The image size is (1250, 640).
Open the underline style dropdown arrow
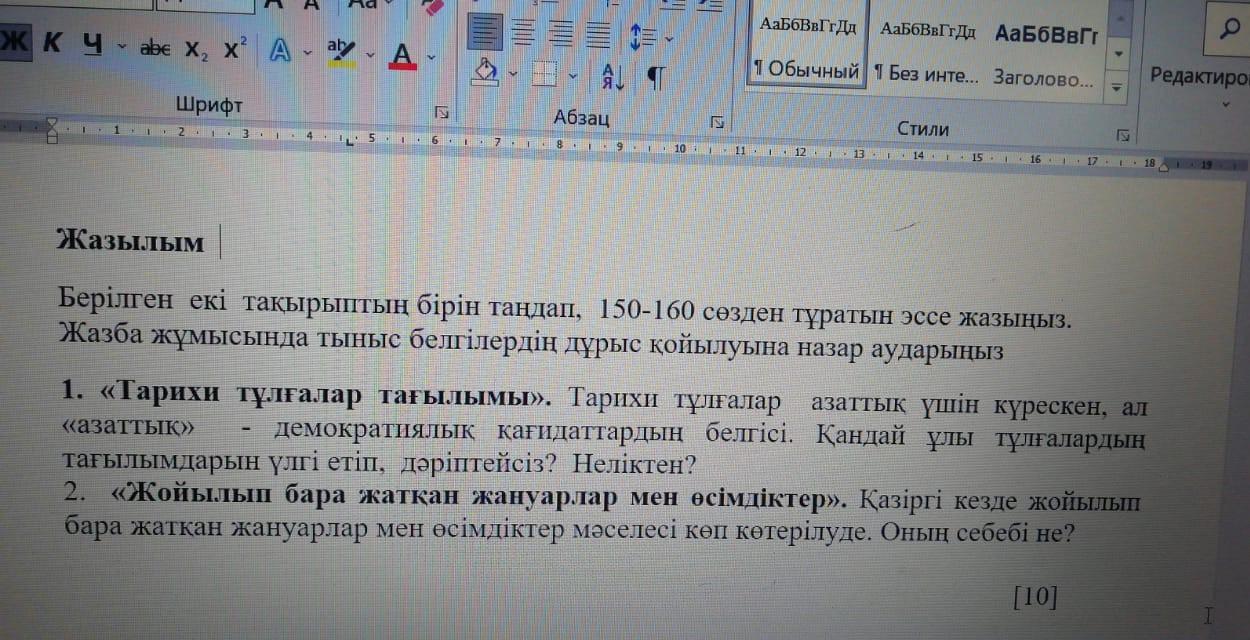121,46
